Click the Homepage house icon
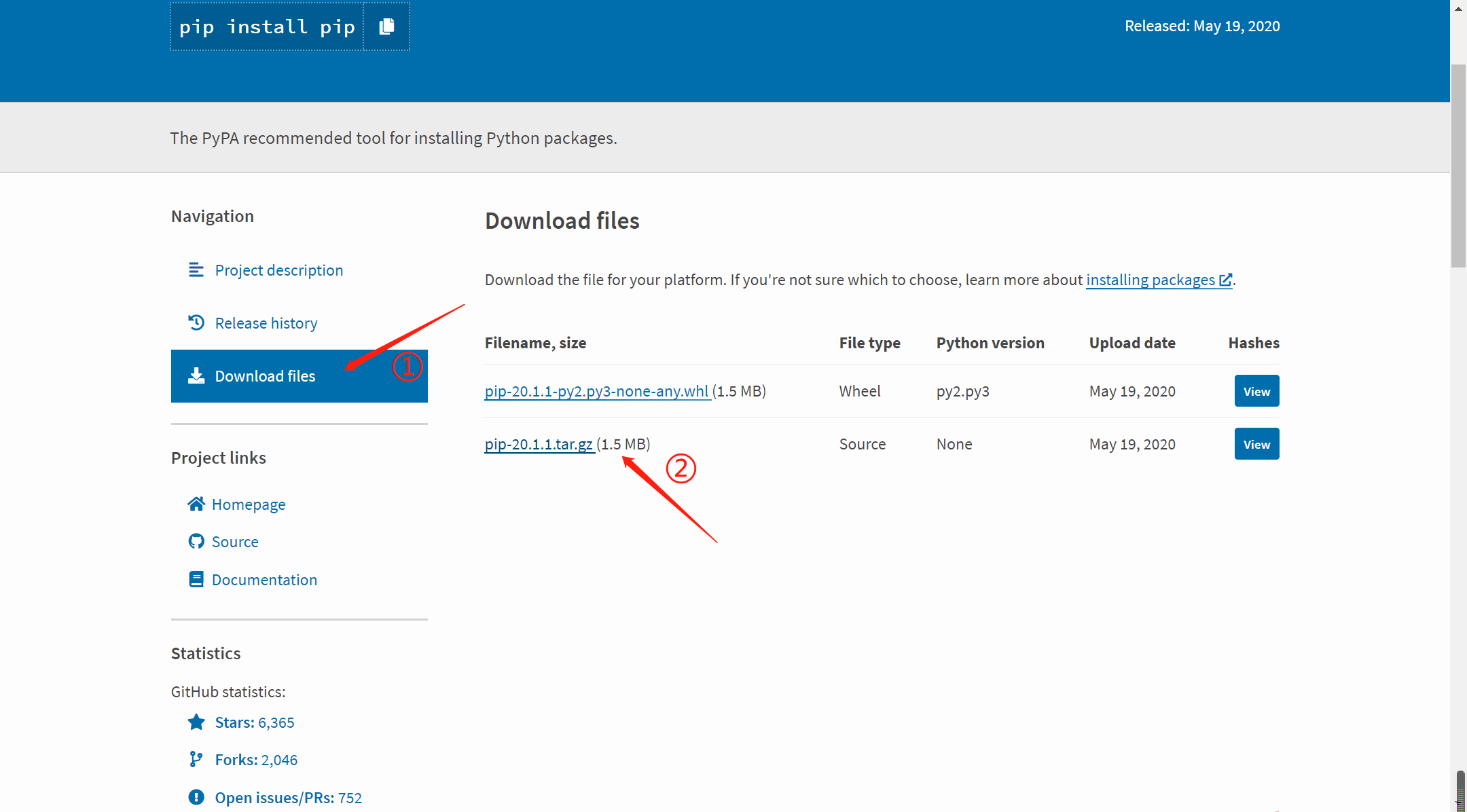 tap(196, 504)
